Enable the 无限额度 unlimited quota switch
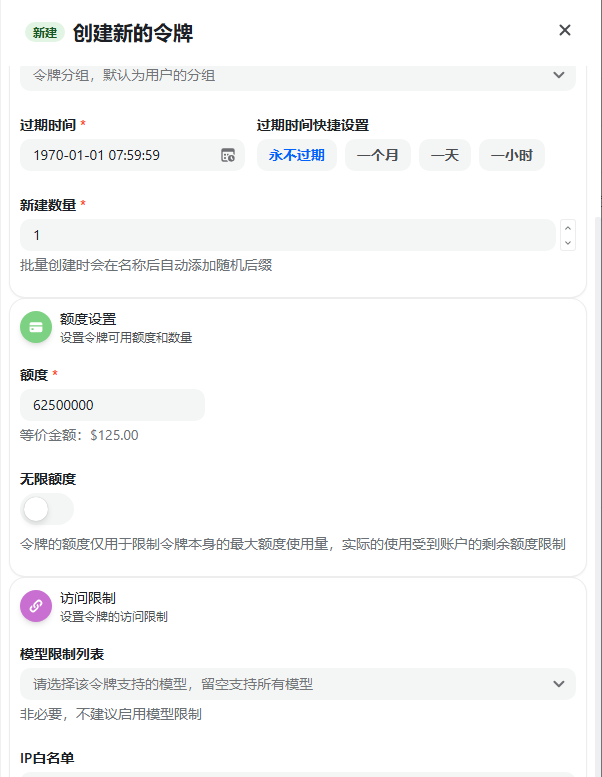 coord(47,509)
